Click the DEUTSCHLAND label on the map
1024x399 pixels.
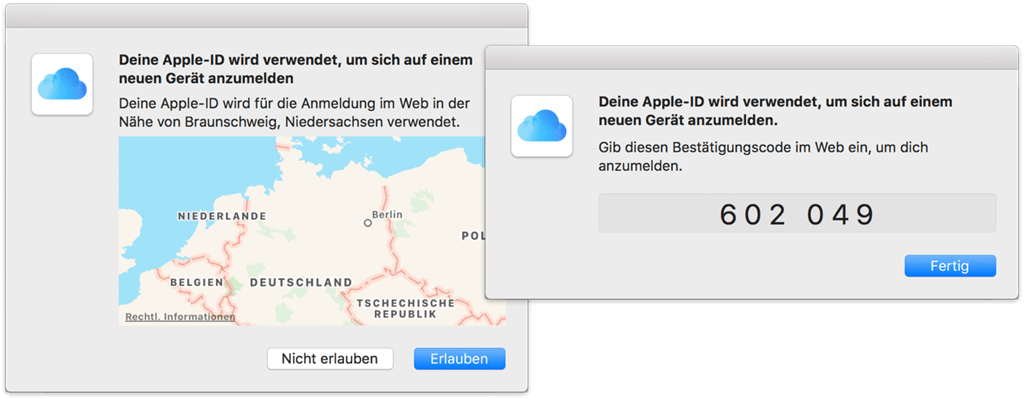pos(301,282)
